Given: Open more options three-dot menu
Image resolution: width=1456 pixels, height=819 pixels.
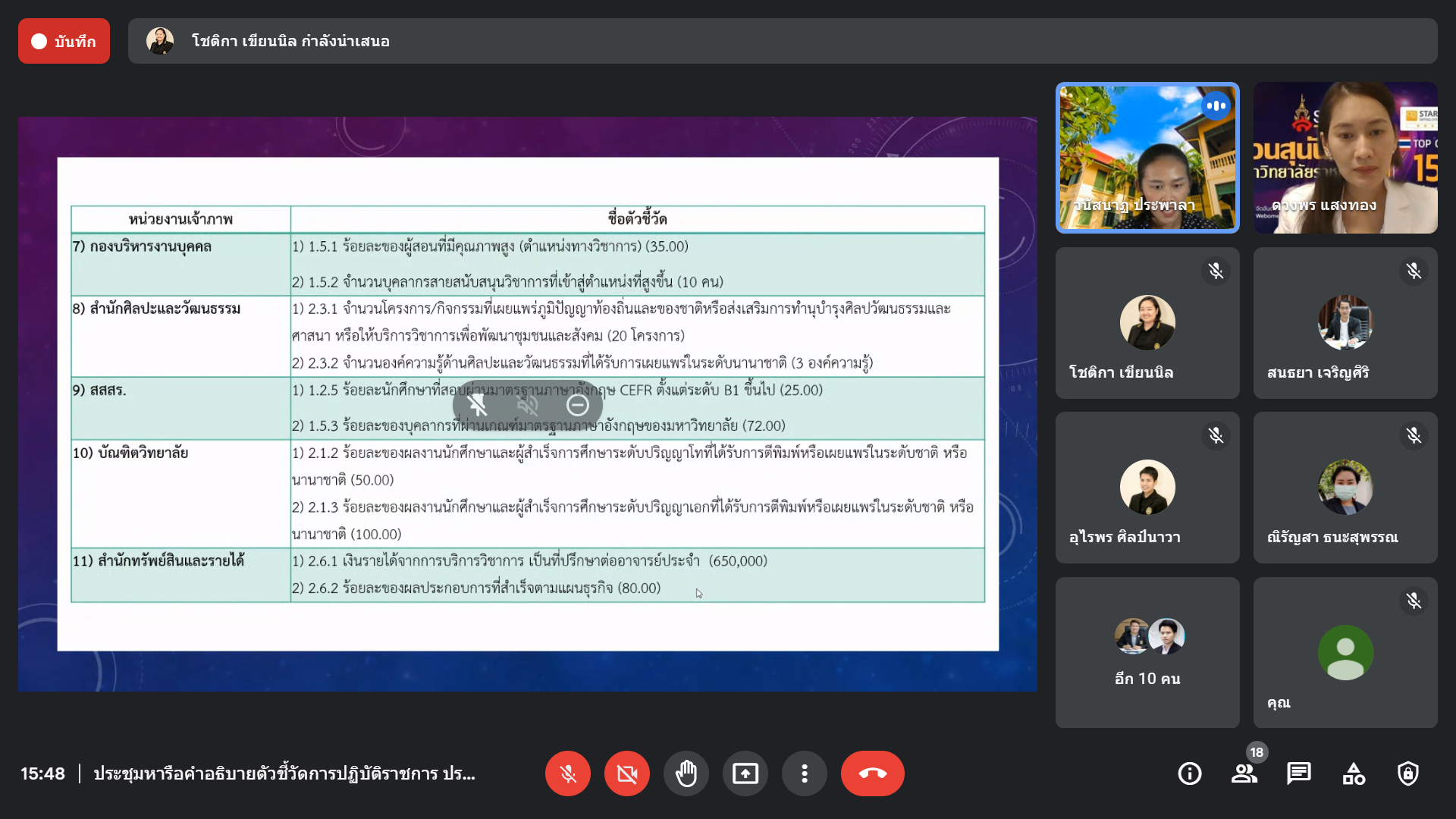Looking at the screenshot, I should coord(804,773).
